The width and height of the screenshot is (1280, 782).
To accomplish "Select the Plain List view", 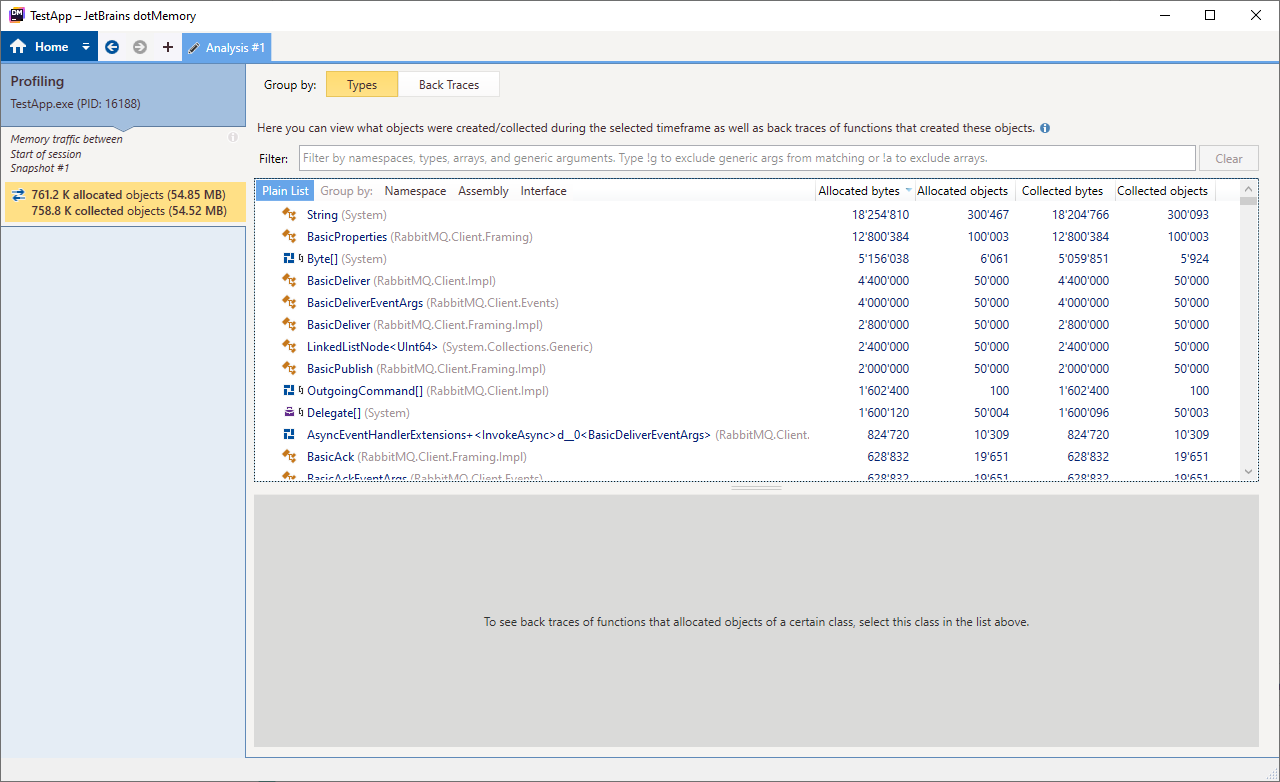I will (285, 191).
